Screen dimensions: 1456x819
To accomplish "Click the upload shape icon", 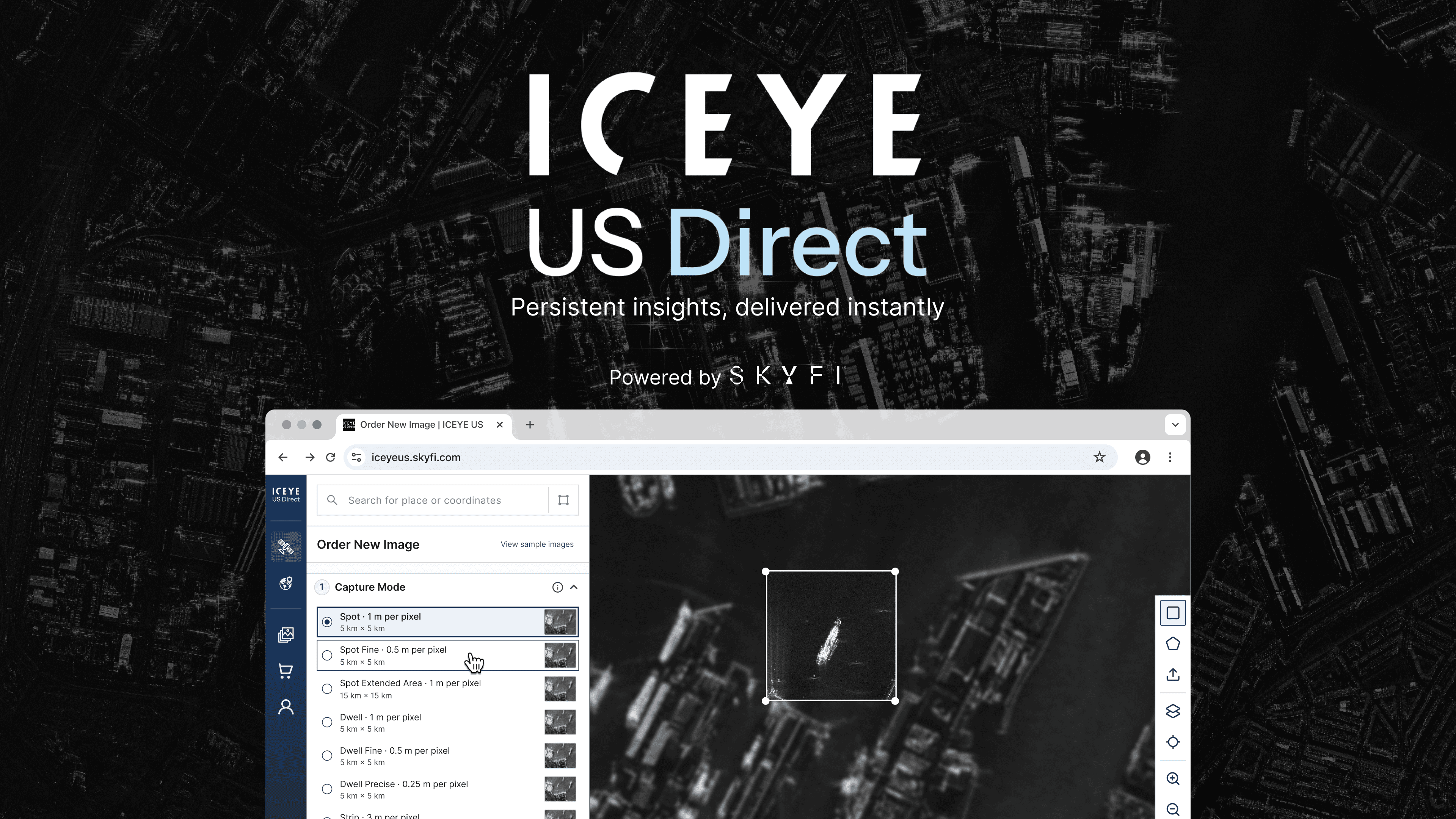I will point(1173,674).
